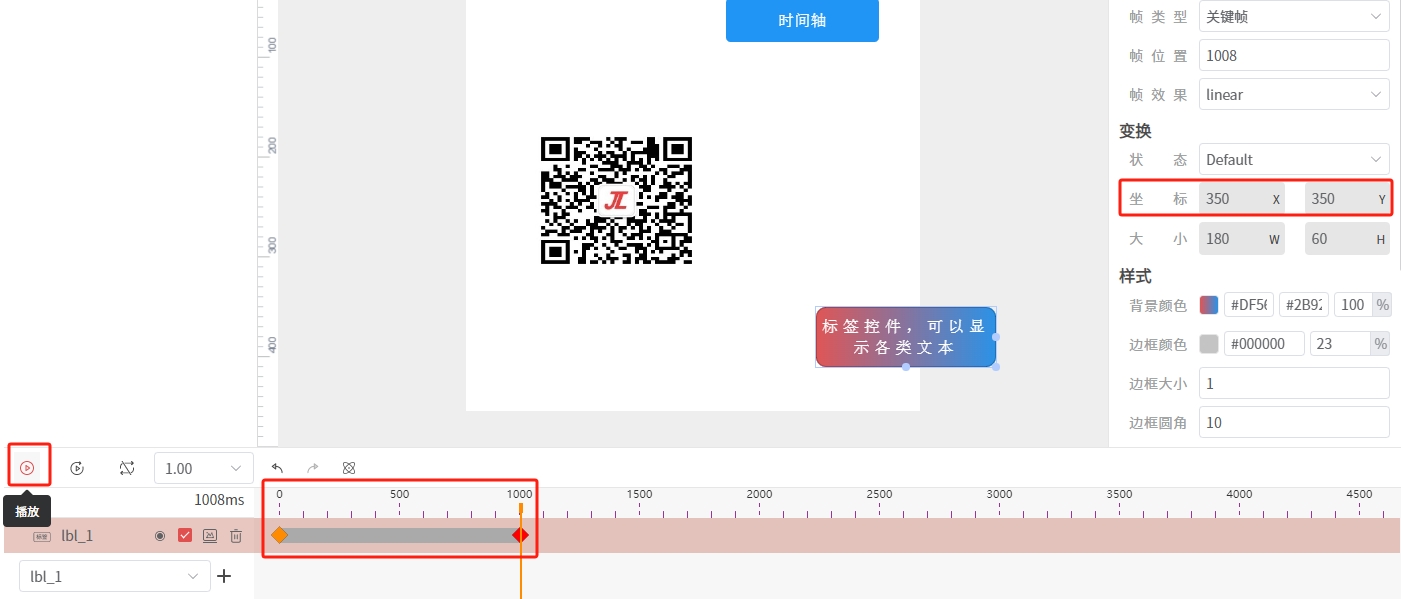Toggle the radio dot on lbl_1 track
The image size is (1401, 599).
point(159,536)
